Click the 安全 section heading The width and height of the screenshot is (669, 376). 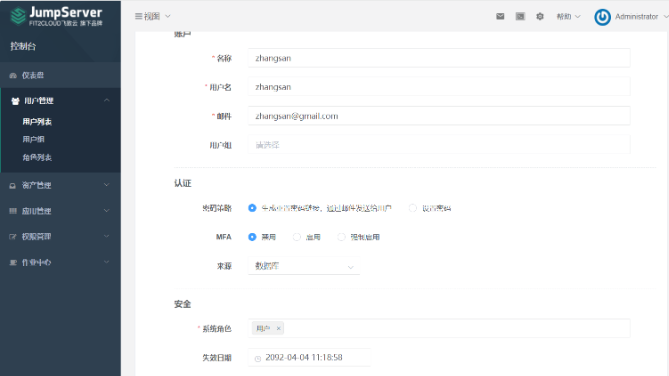[x=183, y=304]
